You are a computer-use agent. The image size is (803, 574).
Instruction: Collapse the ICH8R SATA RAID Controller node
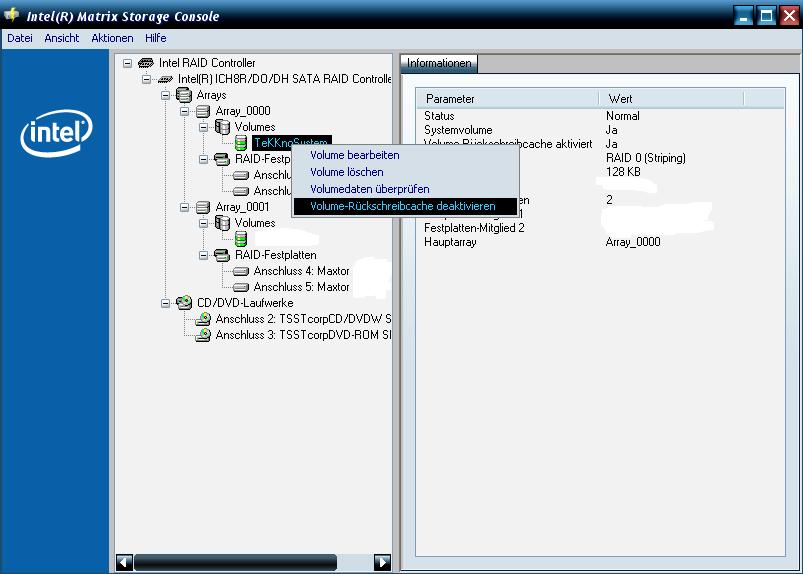click(146, 79)
